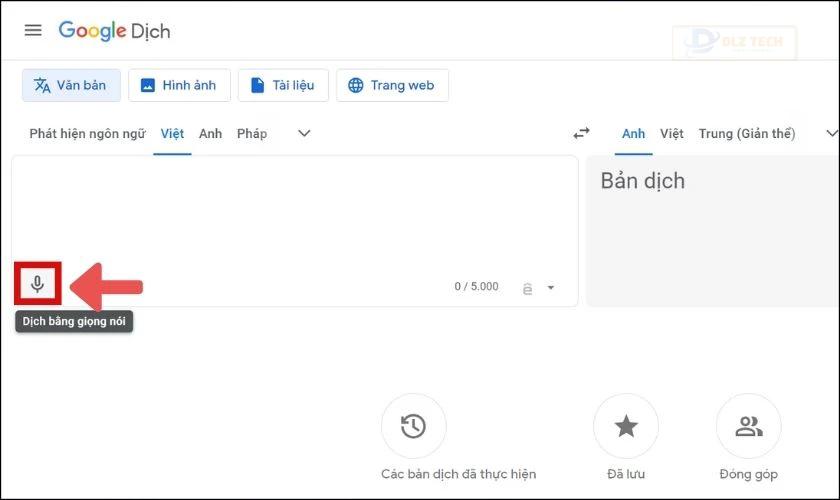Open saved translations star button
The height and width of the screenshot is (500, 840).
626,426
